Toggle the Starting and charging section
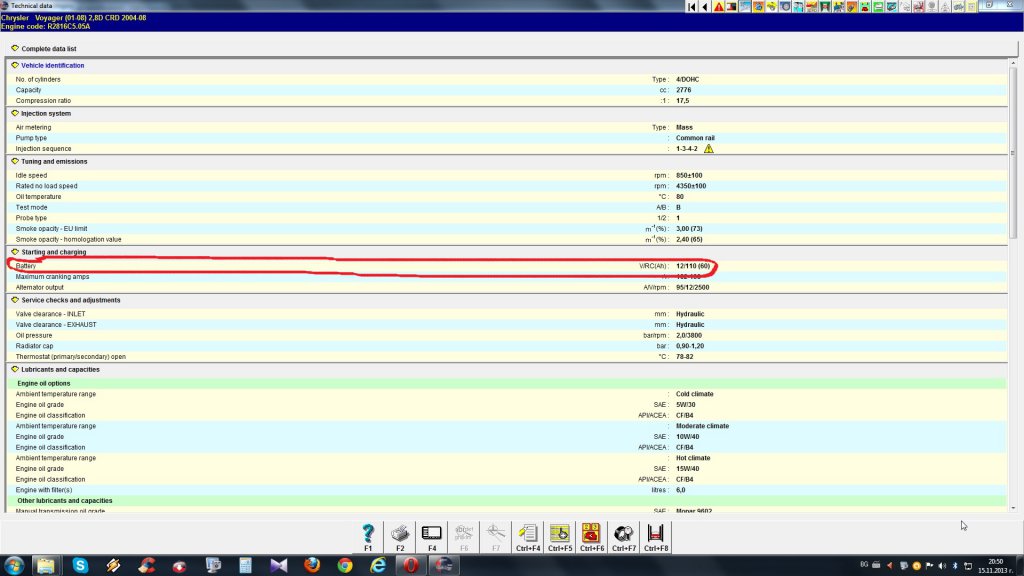The image size is (1024, 576). point(15,252)
